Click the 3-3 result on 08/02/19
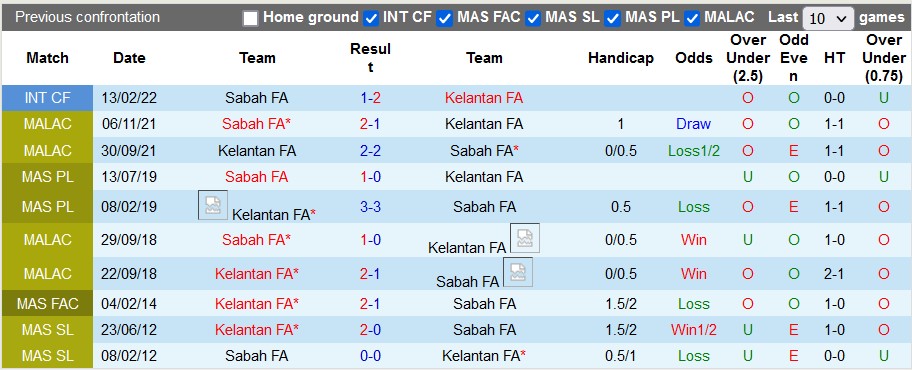Screen dimensions: 912x370 (370, 207)
